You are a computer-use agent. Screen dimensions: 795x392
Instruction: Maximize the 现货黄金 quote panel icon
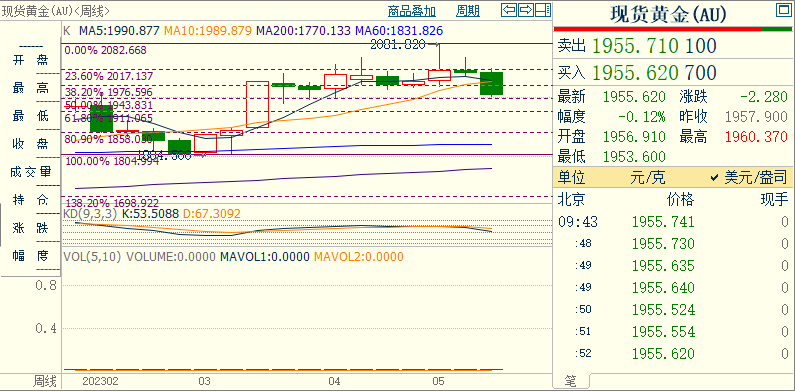[782, 10]
